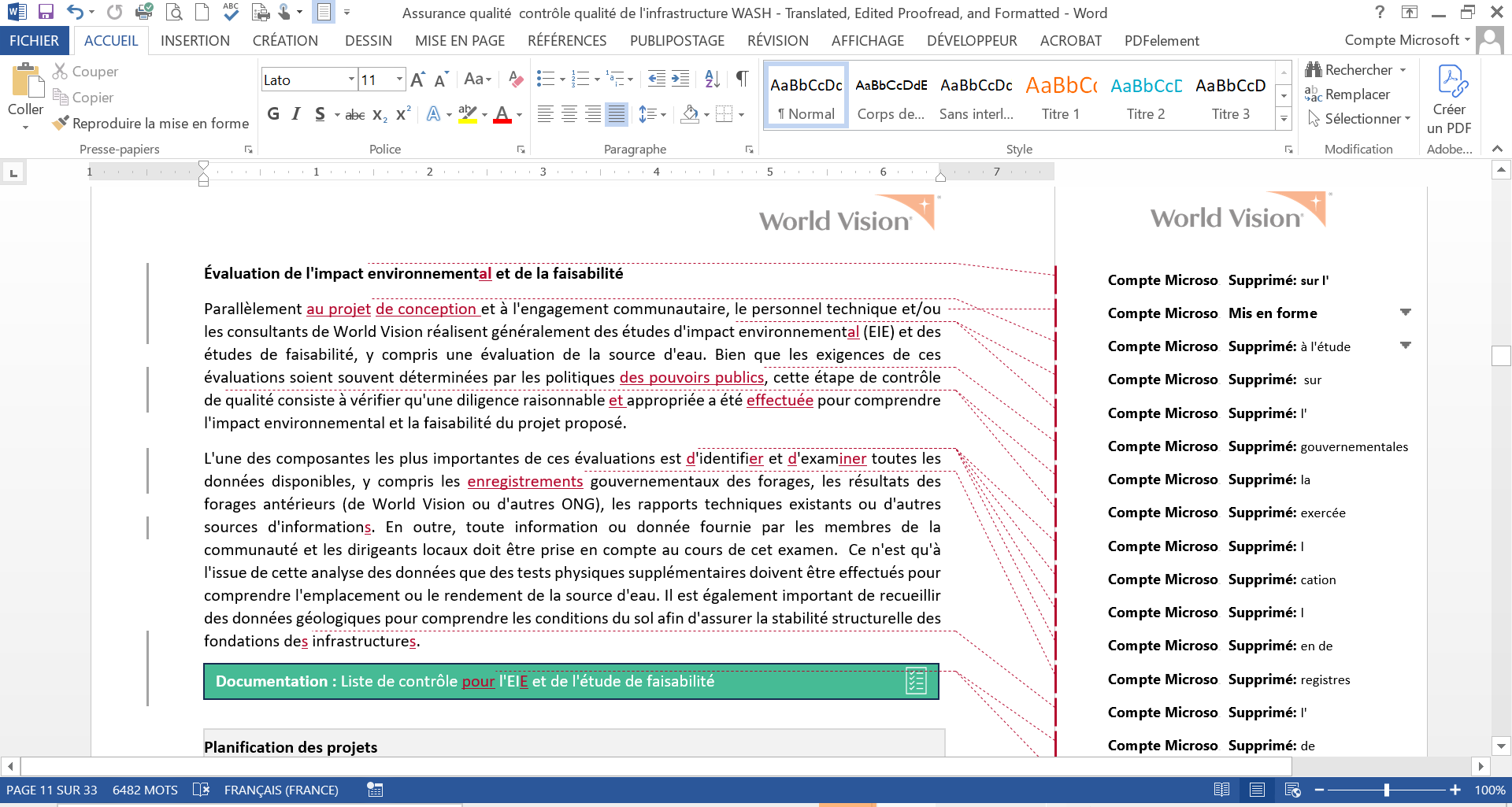Open the font color dropdown arrow
The height and width of the screenshot is (807, 1512).
tap(520, 115)
